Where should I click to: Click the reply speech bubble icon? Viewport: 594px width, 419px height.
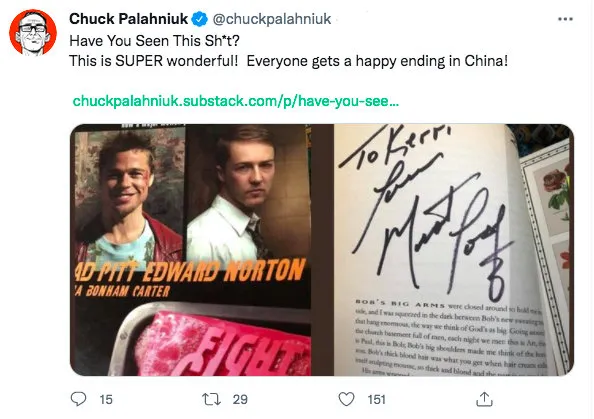[x=78, y=399]
